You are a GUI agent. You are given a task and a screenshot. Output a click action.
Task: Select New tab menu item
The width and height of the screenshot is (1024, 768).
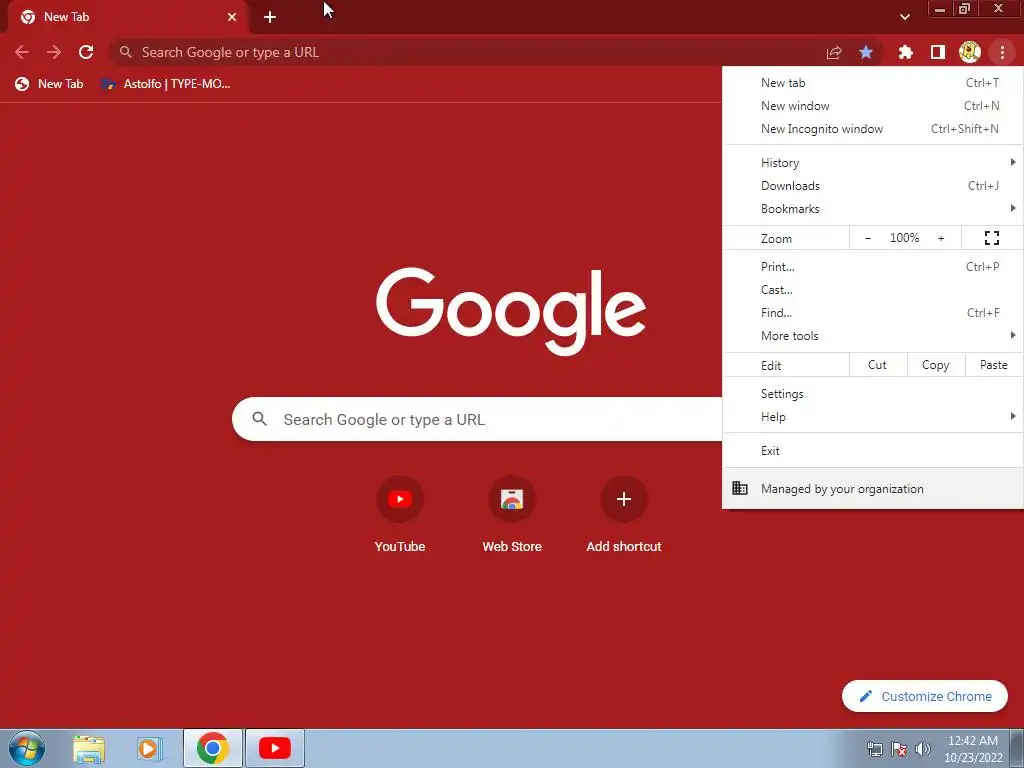pyautogui.click(x=872, y=83)
